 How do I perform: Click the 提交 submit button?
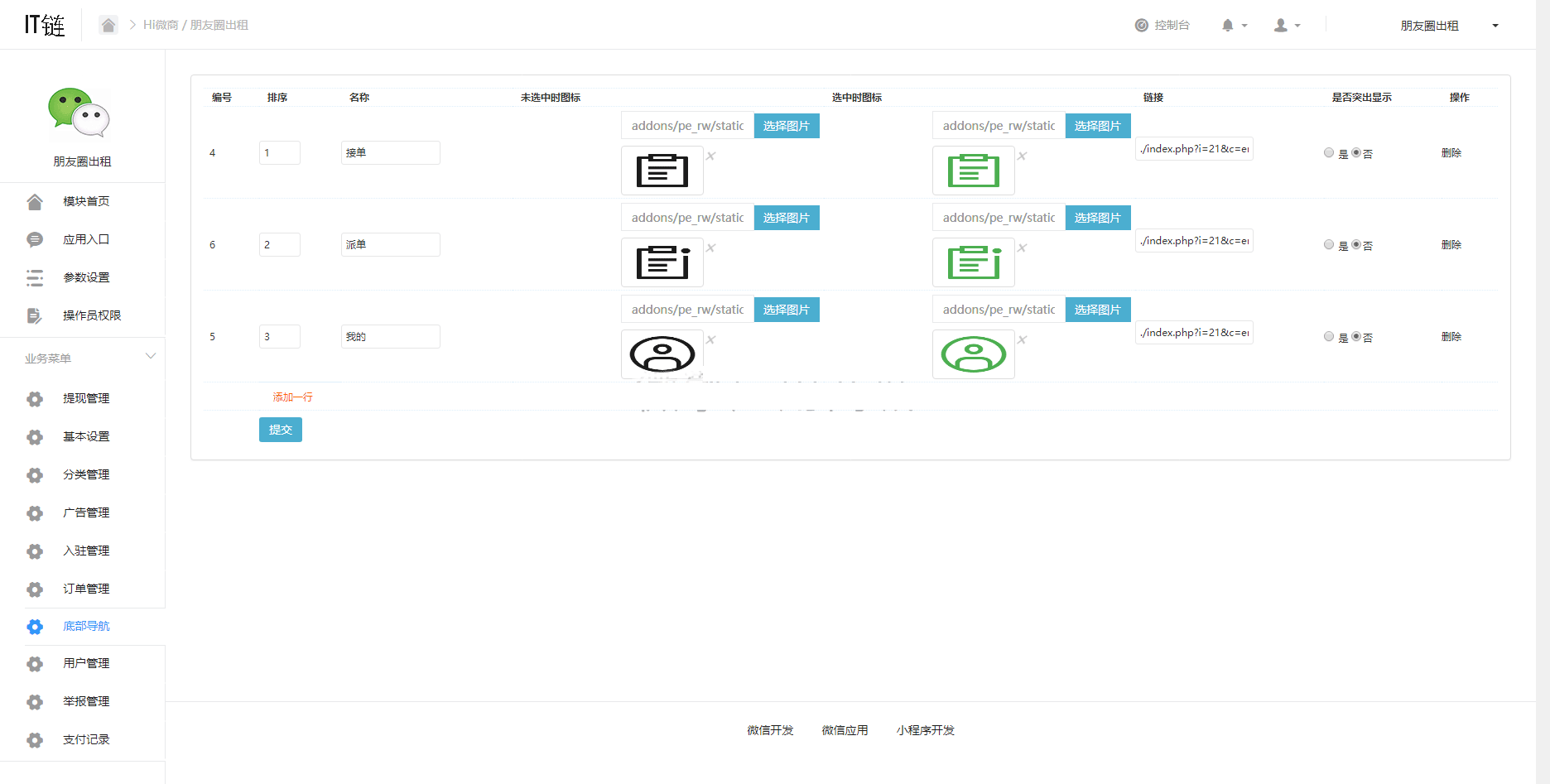point(281,430)
